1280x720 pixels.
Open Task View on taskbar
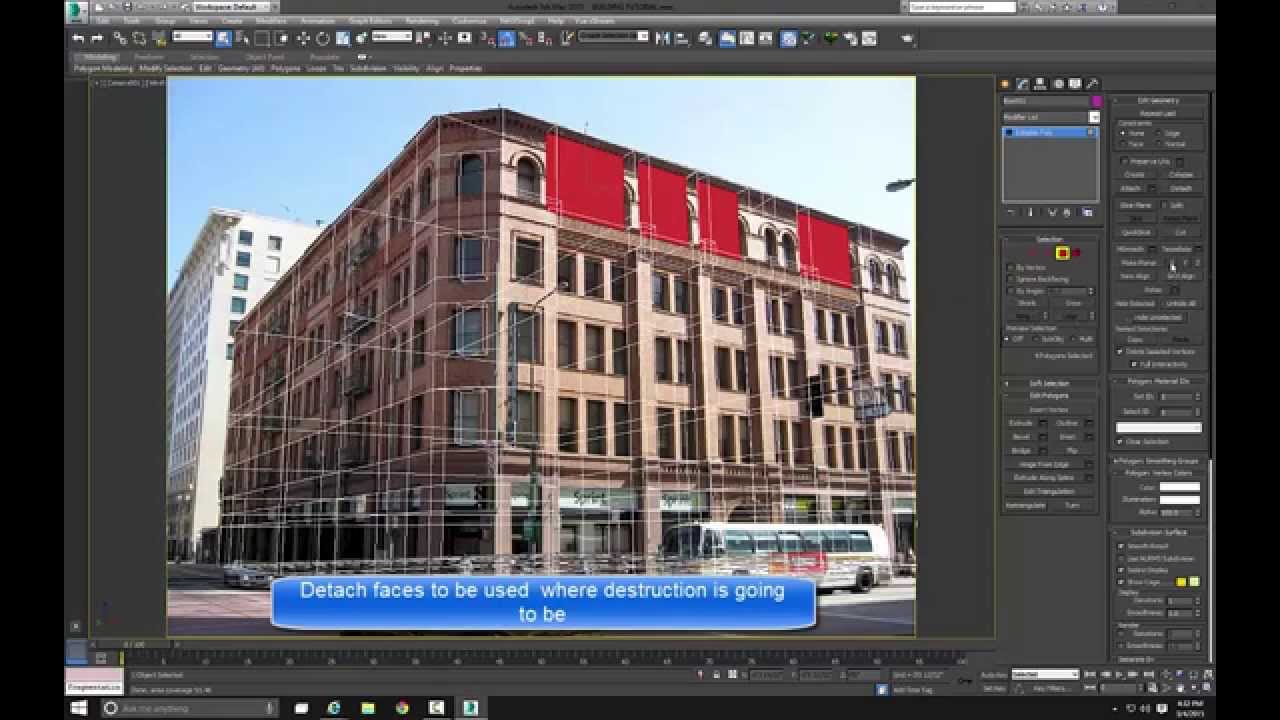click(301, 708)
